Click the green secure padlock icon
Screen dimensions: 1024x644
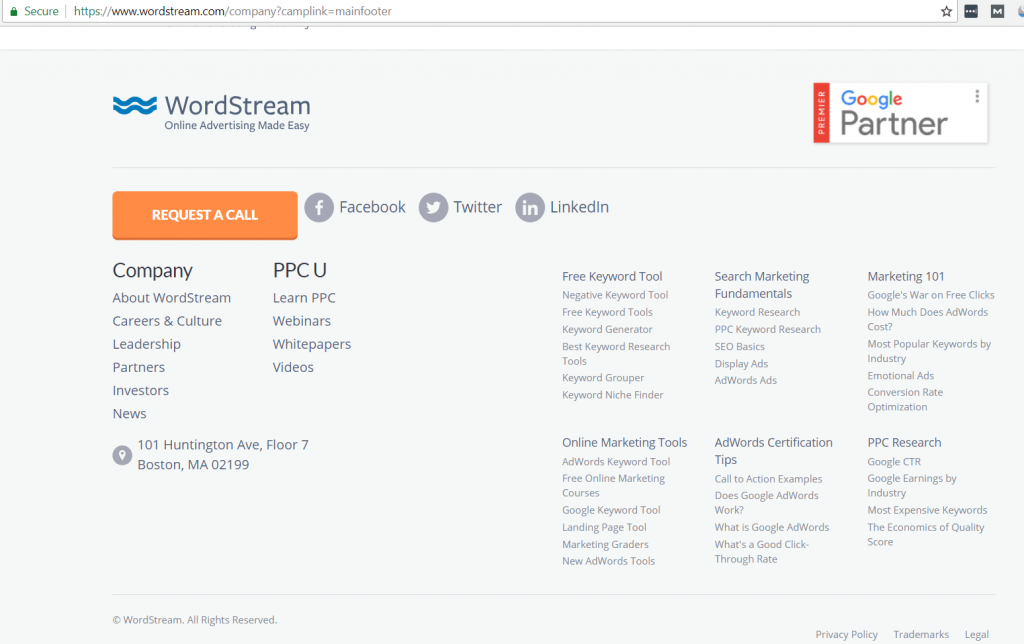(14, 11)
